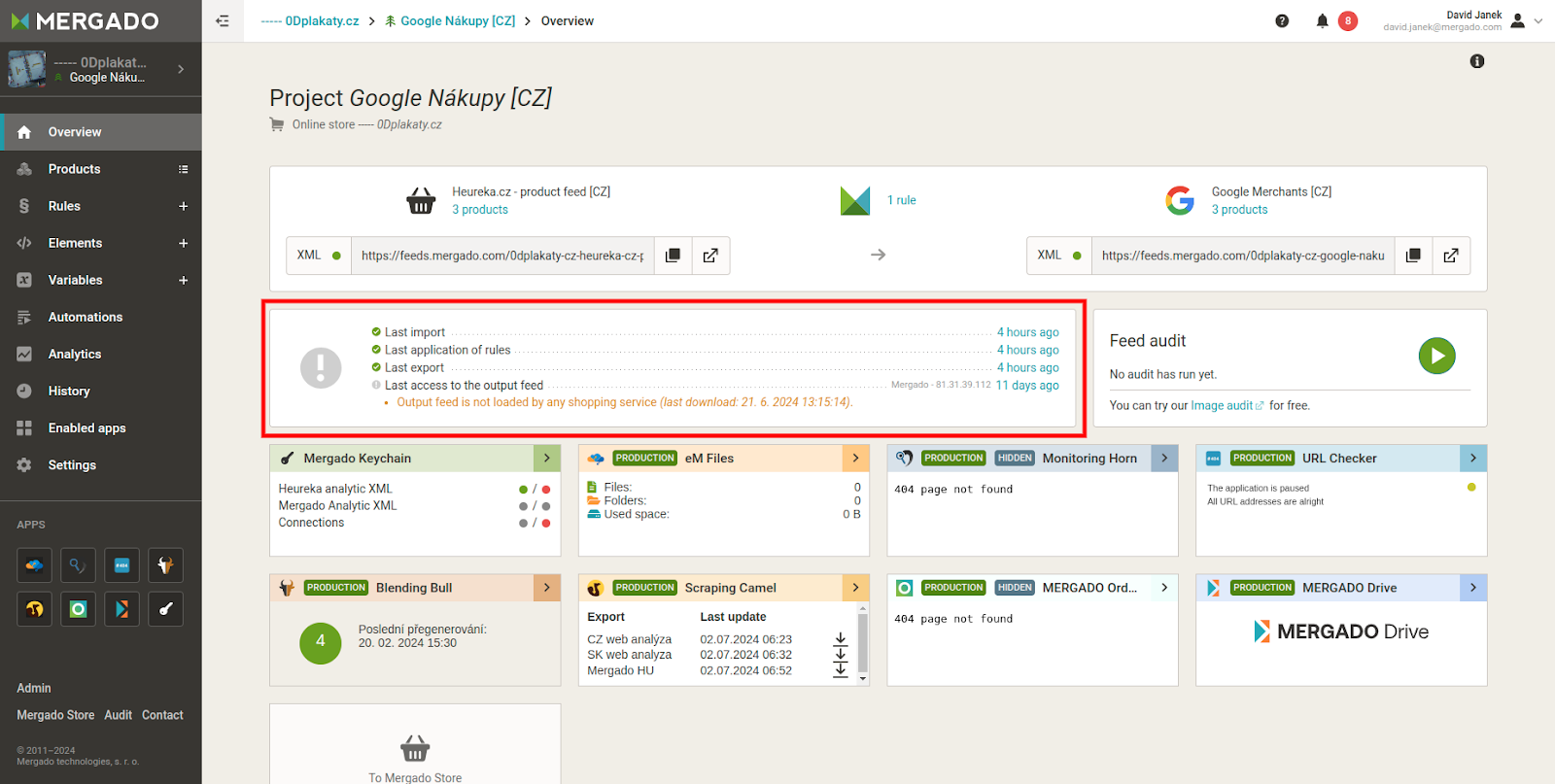Open Contact footer link
This screenshot has height=784, width=1555.
162,715
